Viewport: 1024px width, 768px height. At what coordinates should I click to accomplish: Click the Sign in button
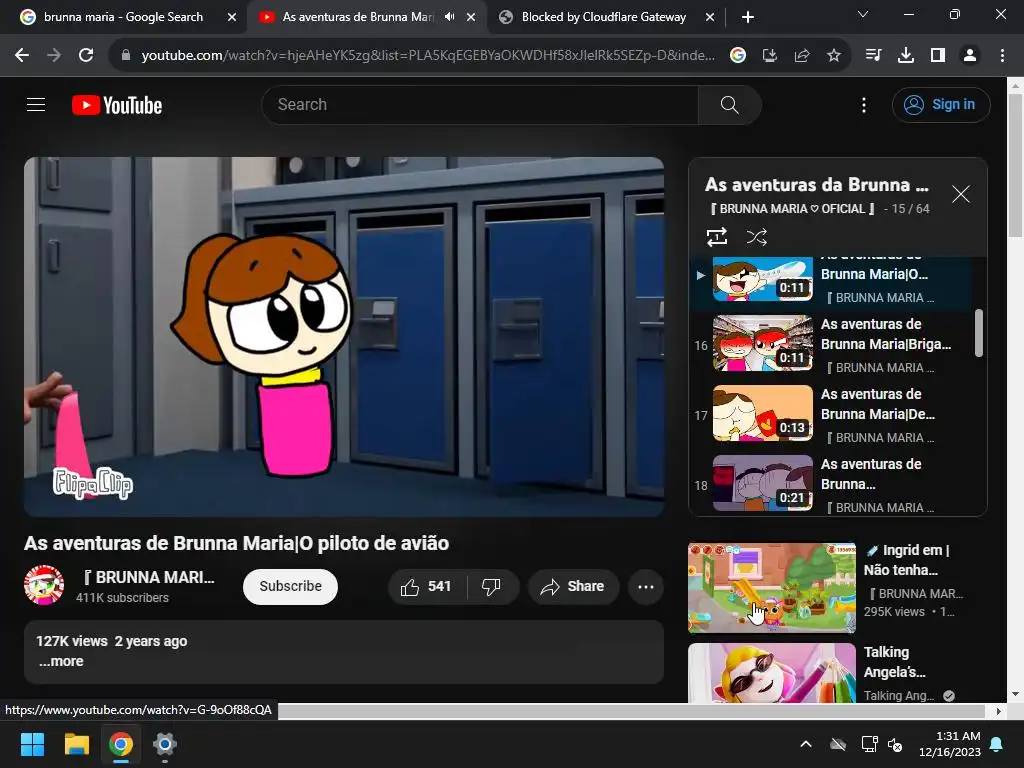pos(941,104)
